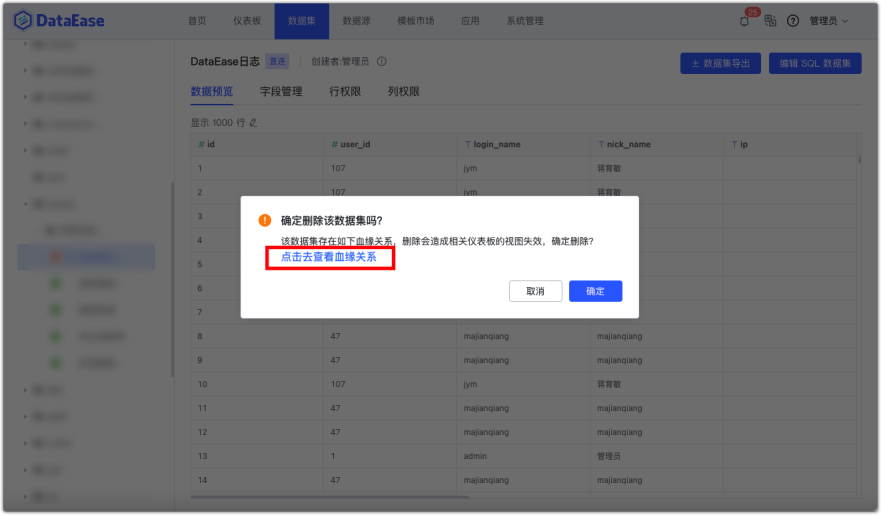Confirm deletion with the 确定 button
881x515 pixels.
596,291
